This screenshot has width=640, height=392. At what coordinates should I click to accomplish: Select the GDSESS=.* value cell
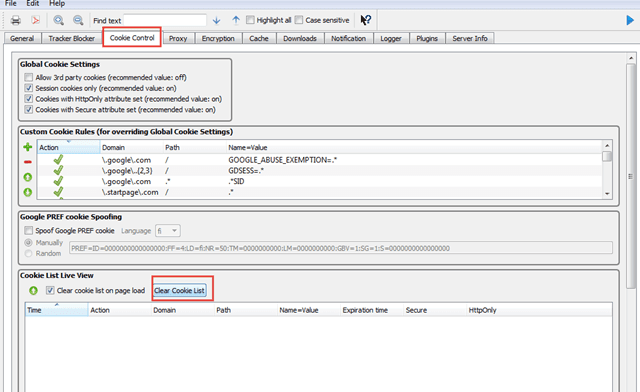click(246, 170)
